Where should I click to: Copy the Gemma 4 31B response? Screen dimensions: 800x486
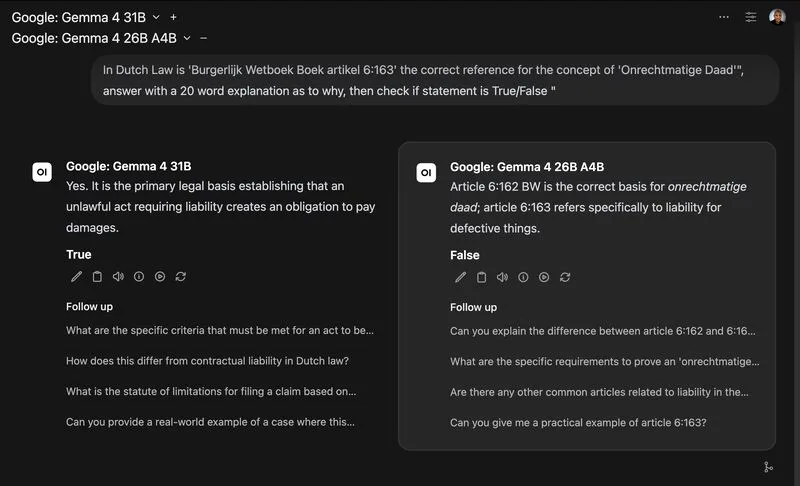click(97, 276)
